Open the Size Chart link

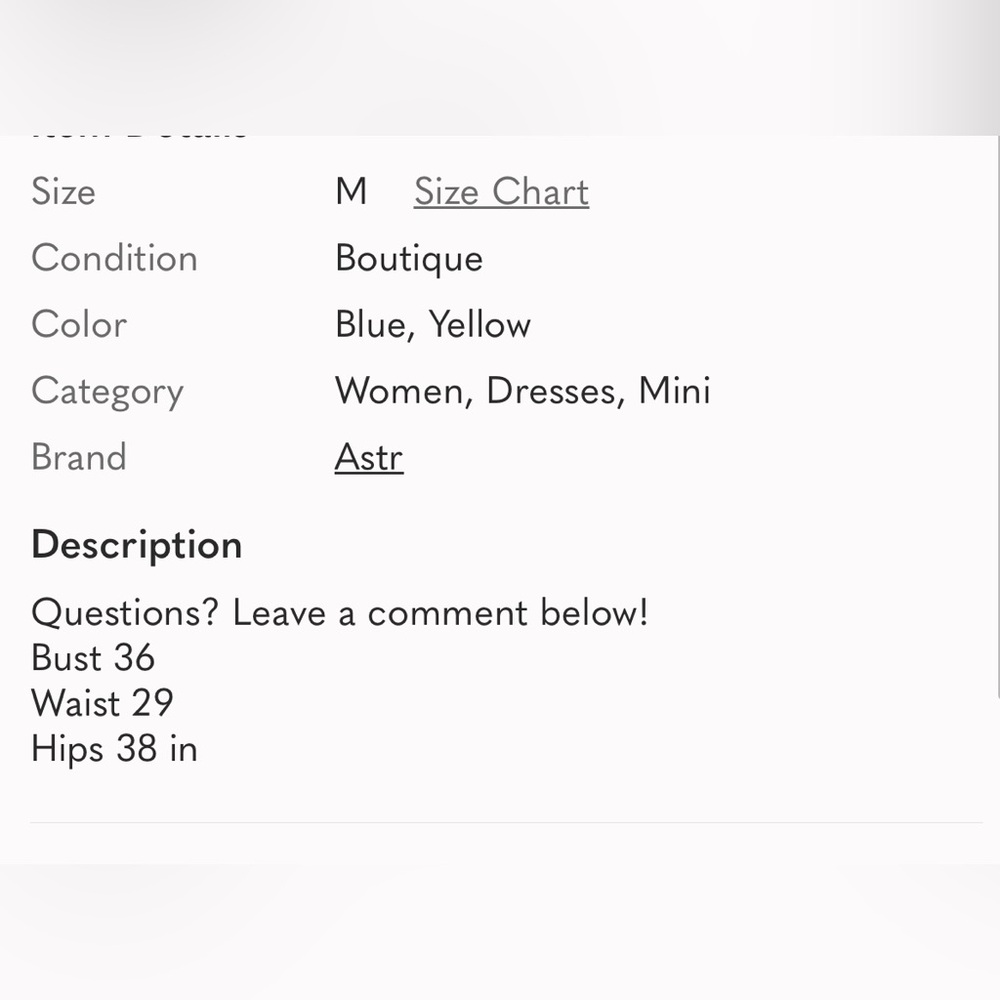(x=501, y=191)
